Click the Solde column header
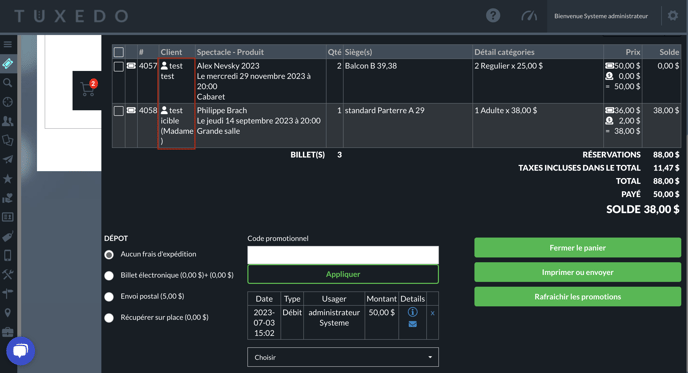Viewport: 688px width, 373px height. click(669, 52)
